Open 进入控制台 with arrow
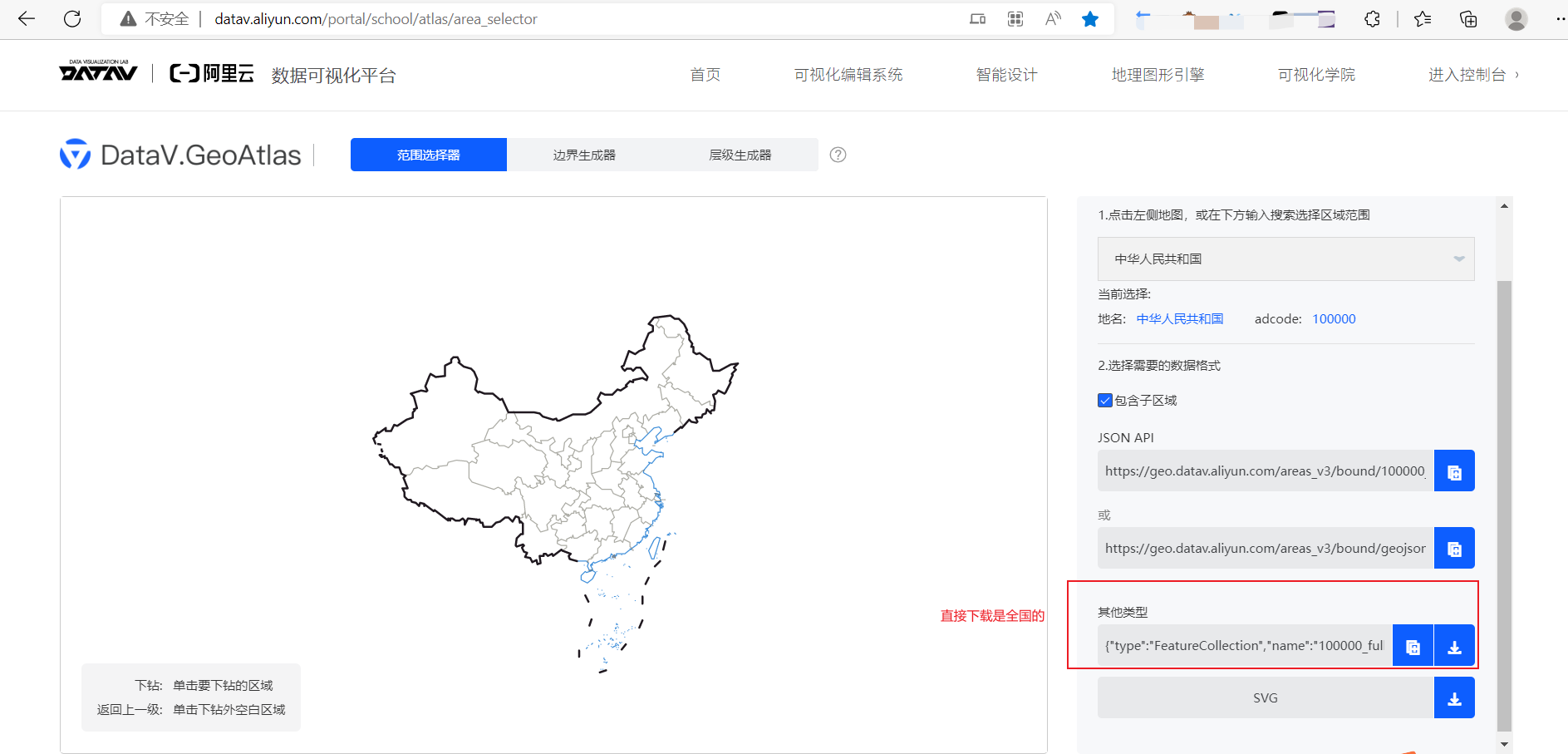Screen dimensions: 1568x754 tap(1472, 75)
